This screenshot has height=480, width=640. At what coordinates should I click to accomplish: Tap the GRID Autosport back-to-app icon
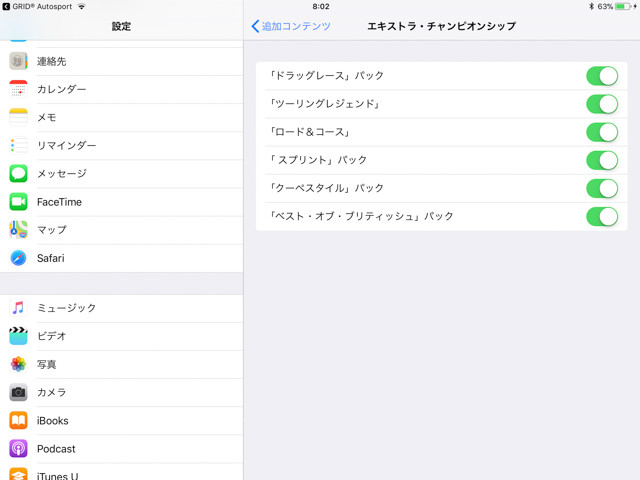[6, 7]
